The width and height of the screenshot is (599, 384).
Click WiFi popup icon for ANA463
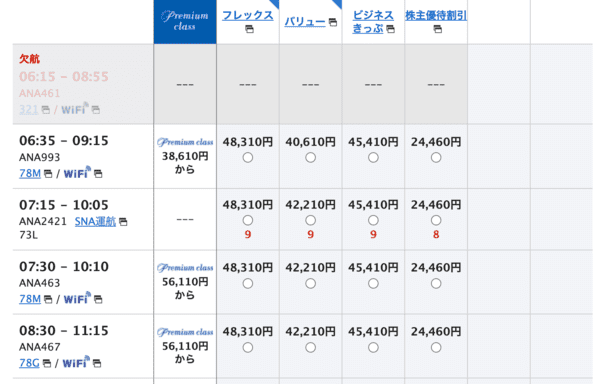click(x=98, y=299)
